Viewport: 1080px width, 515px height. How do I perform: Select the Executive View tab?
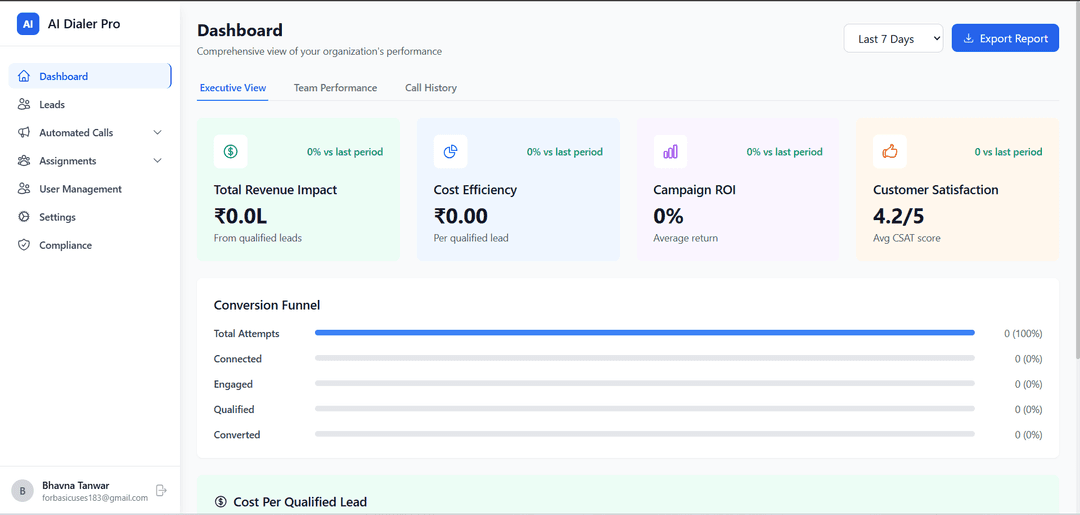233,88
